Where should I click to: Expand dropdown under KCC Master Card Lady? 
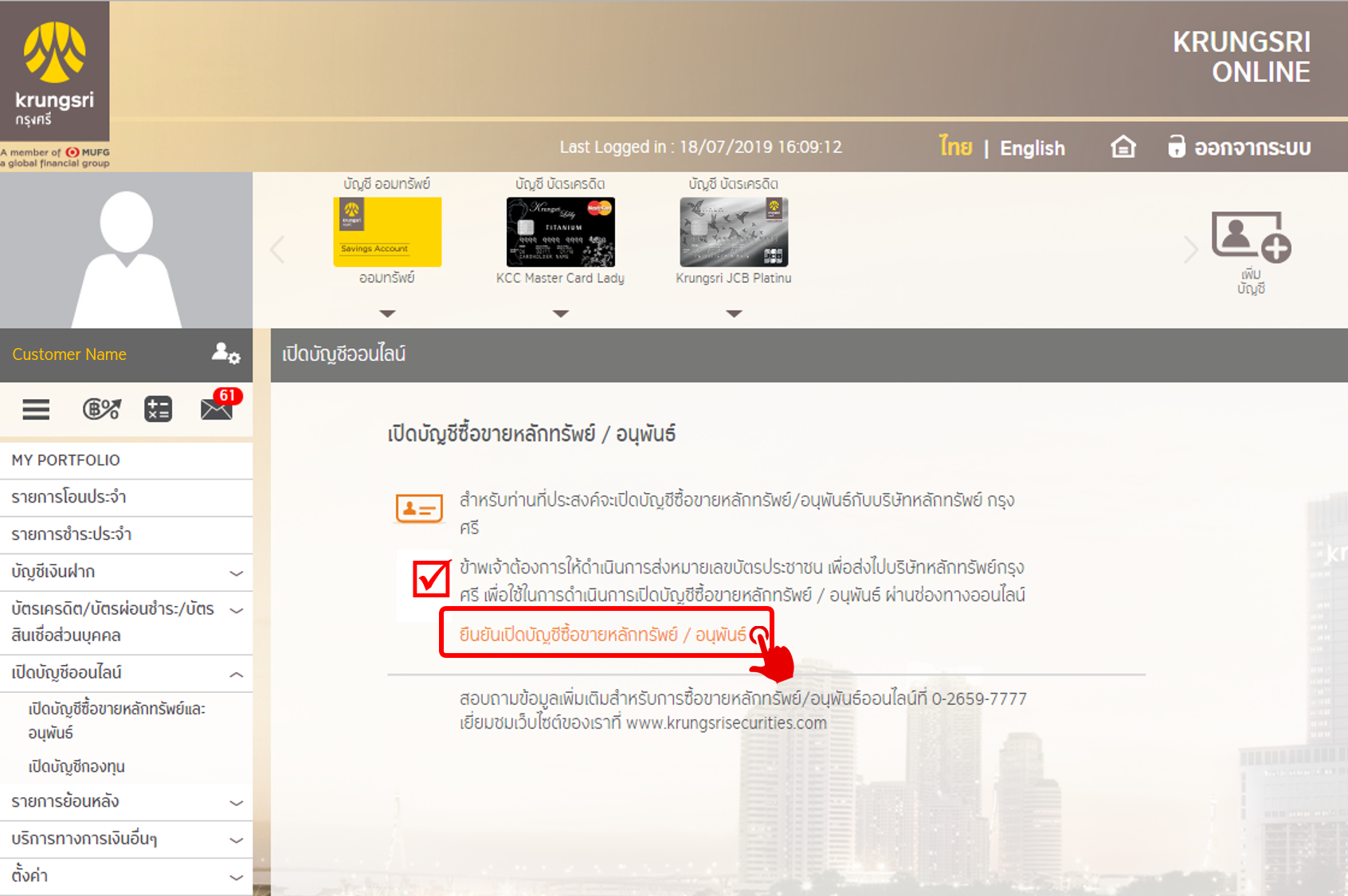561,314
